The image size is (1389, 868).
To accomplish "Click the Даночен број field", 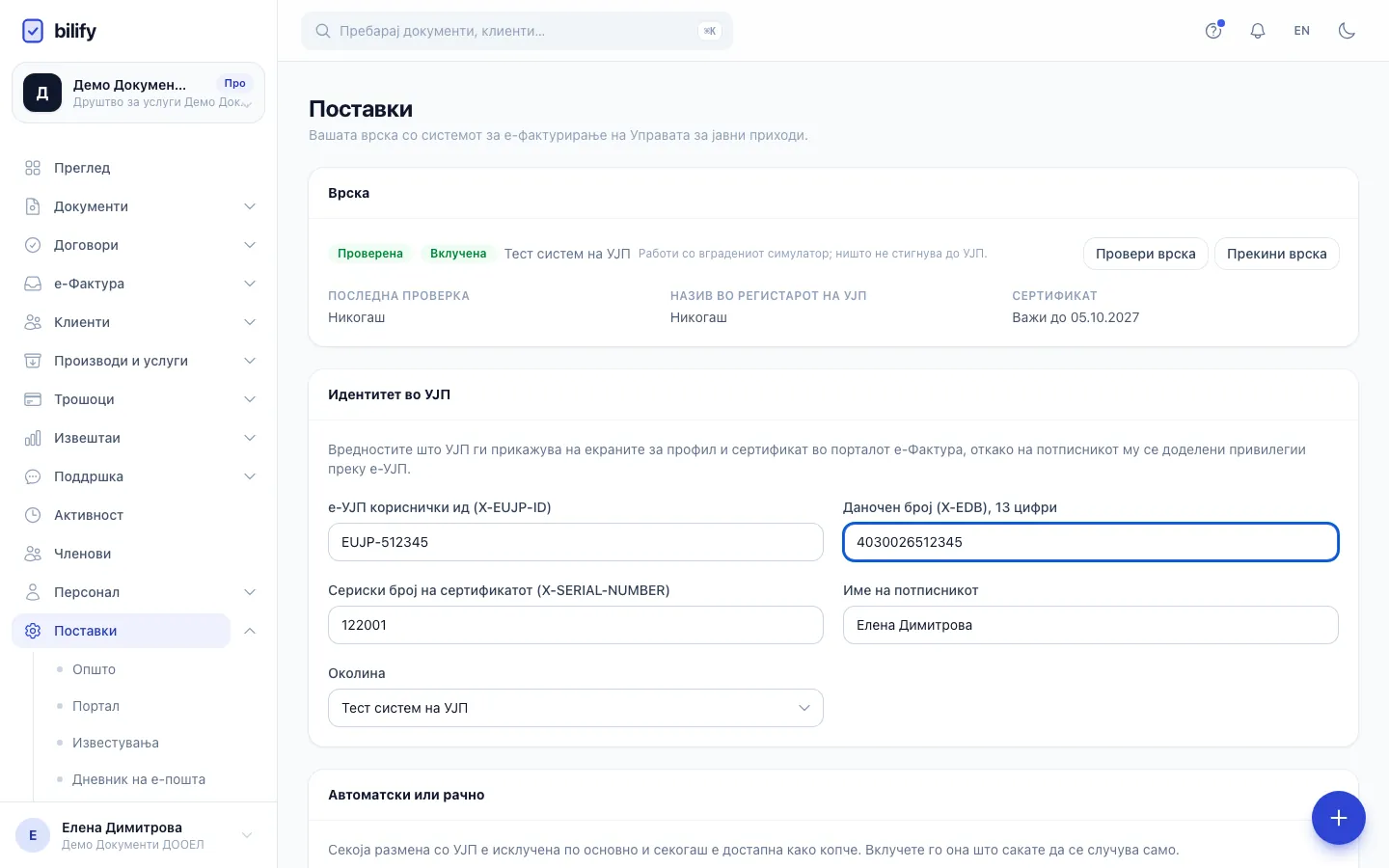I will [1091, 542].
